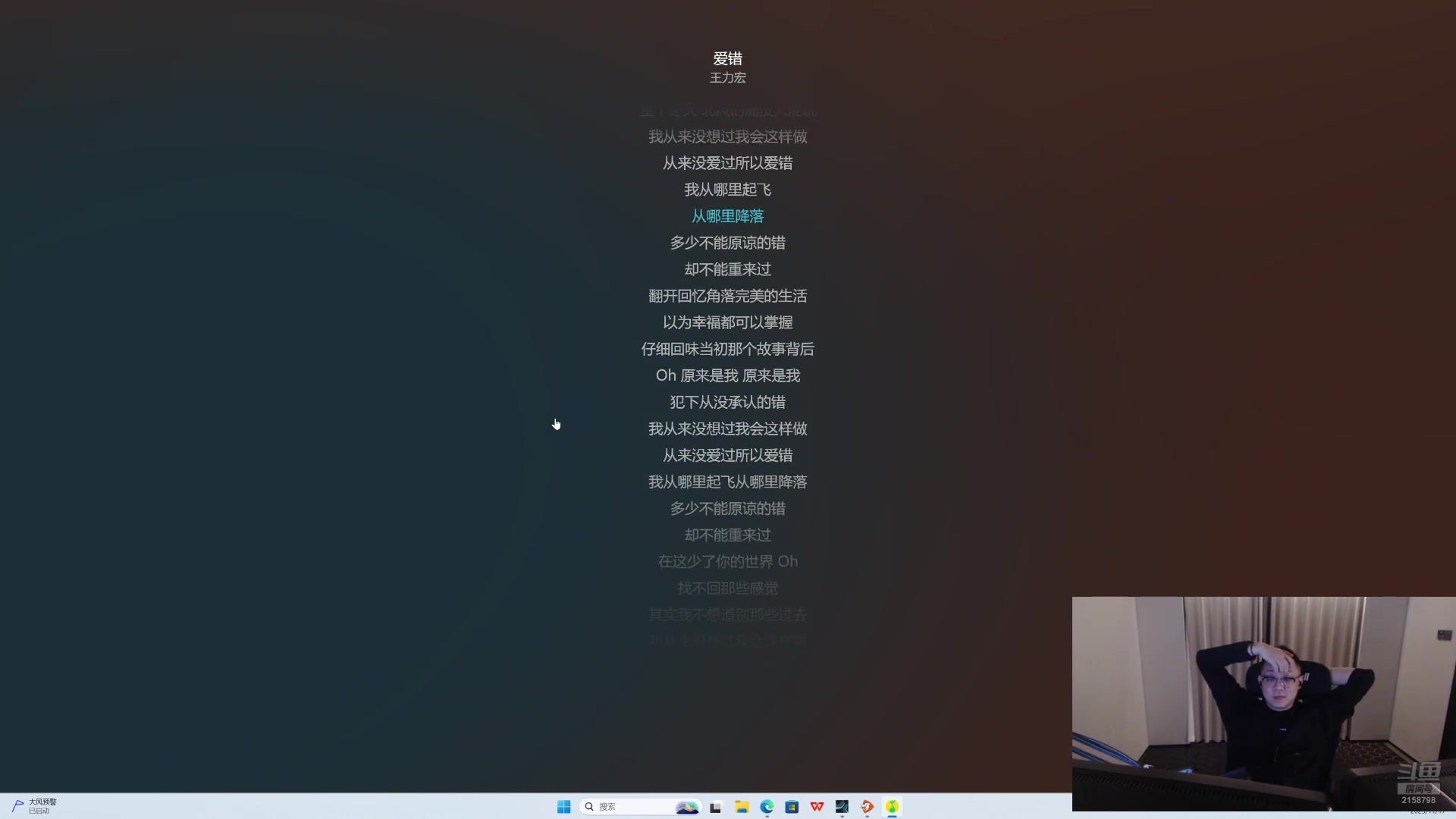
Task: Open the dark wave-logo app on the taskbar
Action: 842,807
